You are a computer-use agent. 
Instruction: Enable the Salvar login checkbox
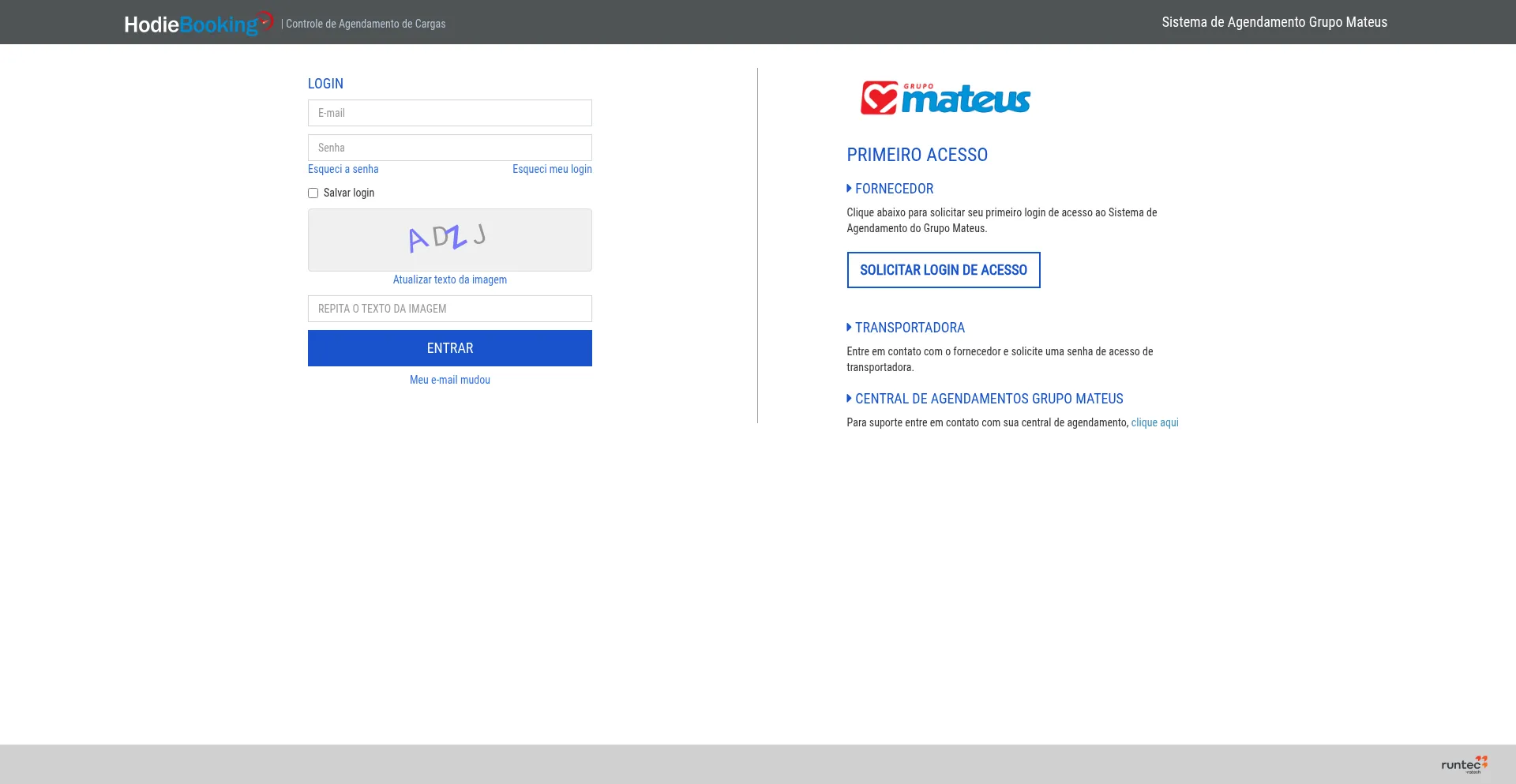[313, 193]
